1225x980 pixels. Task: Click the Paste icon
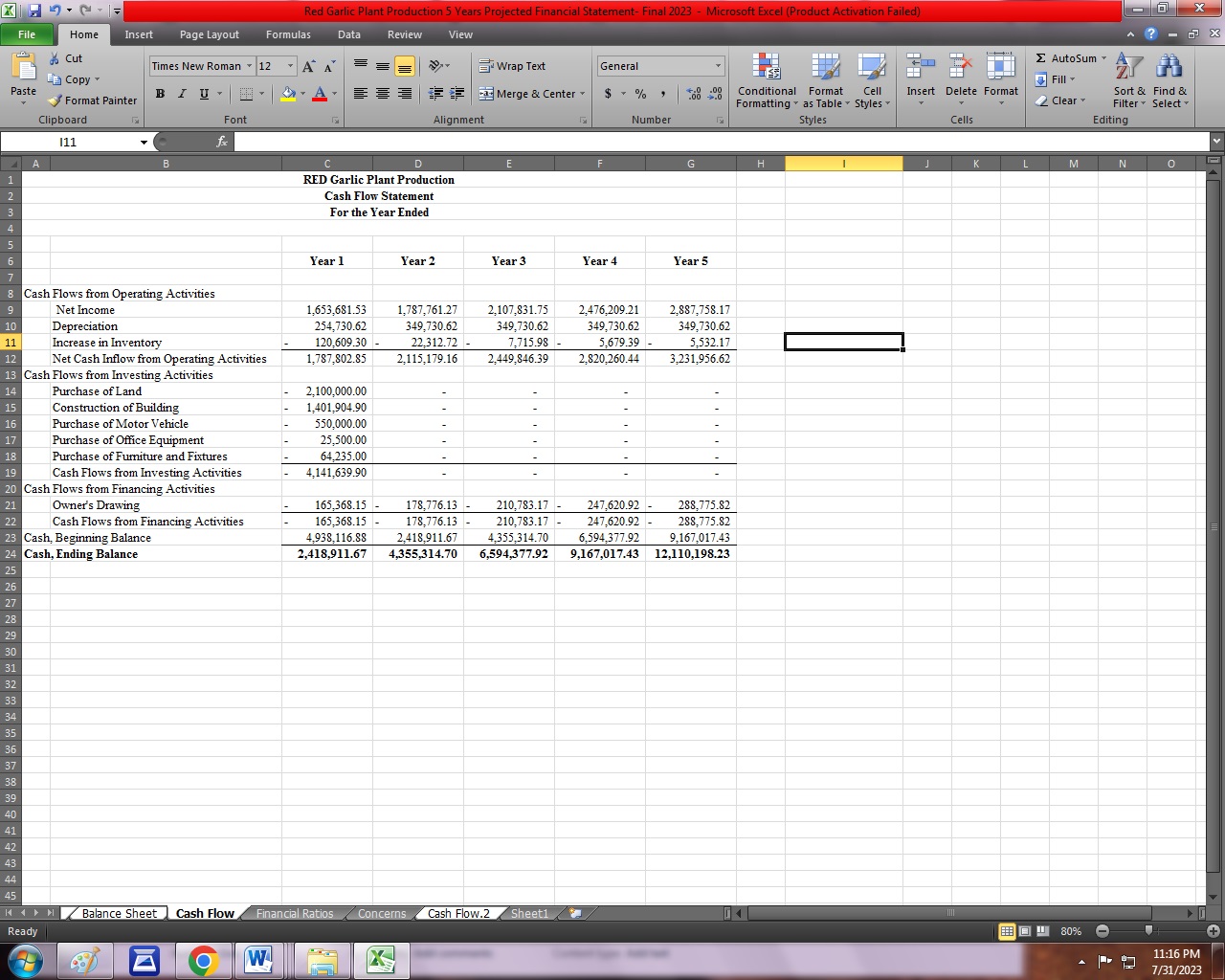coord(23,67)
